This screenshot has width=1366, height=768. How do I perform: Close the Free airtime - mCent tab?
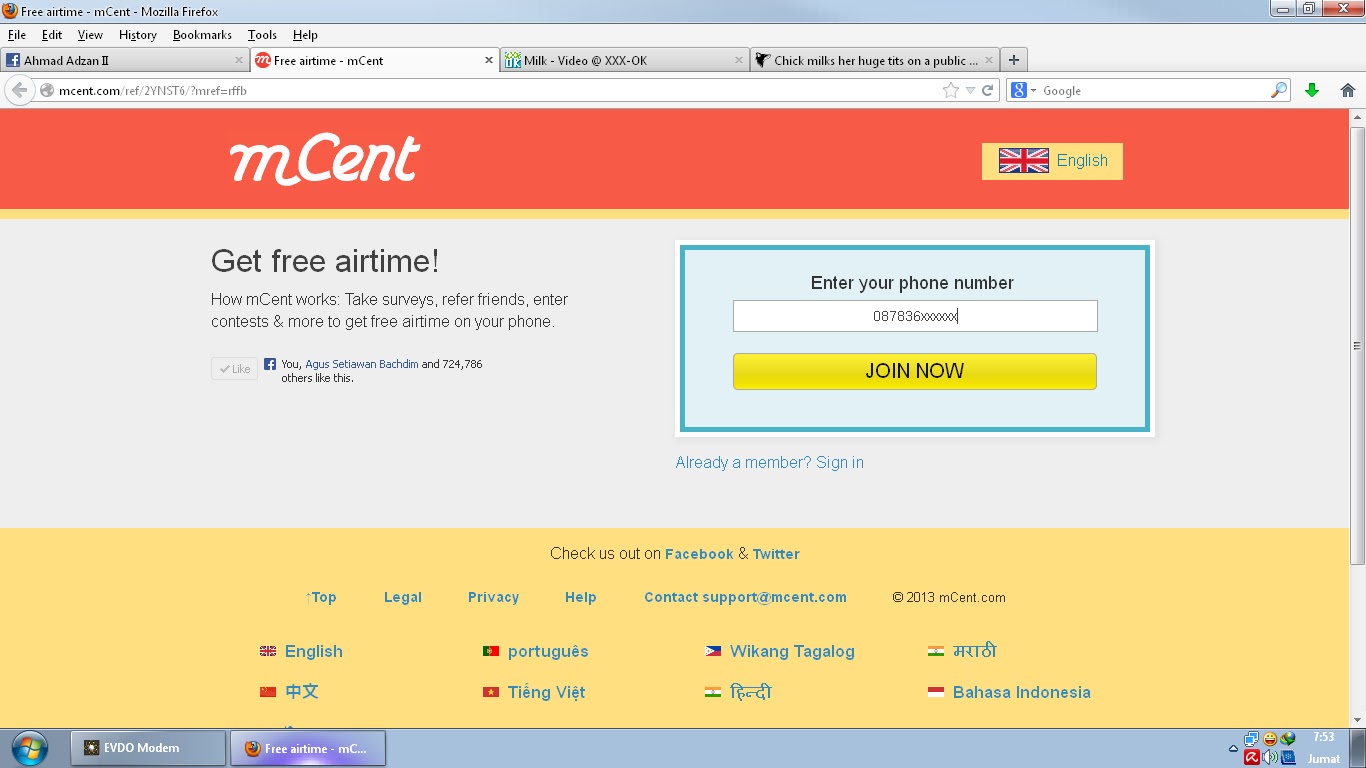pos(489,60)
